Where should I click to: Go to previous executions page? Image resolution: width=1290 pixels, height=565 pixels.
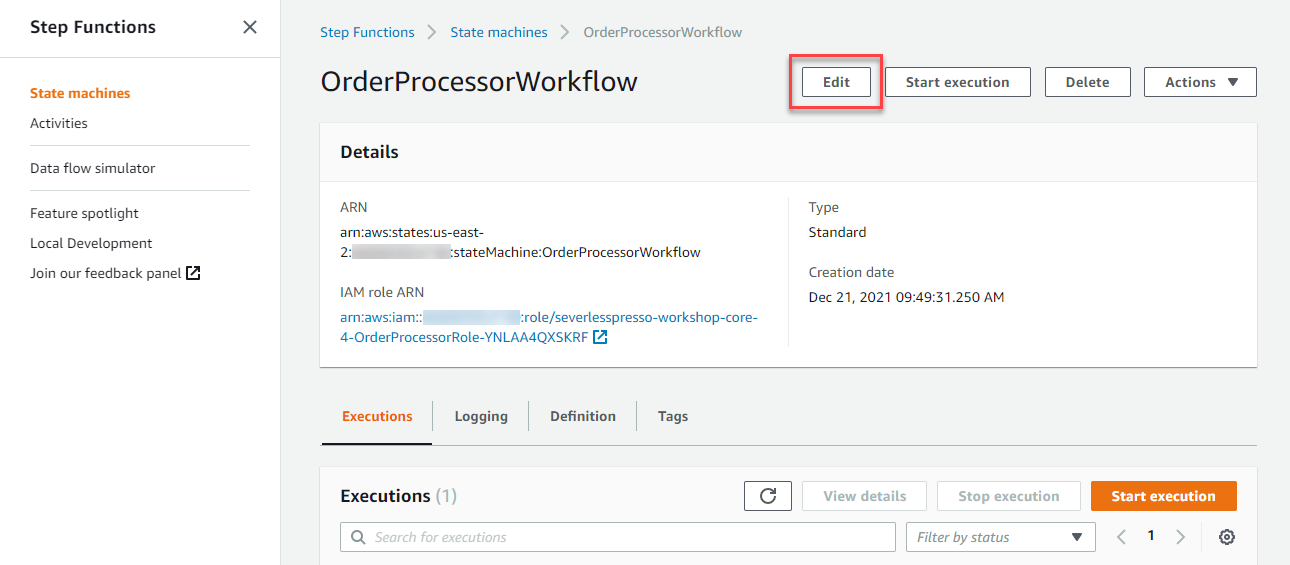[x=1121, y=537]
